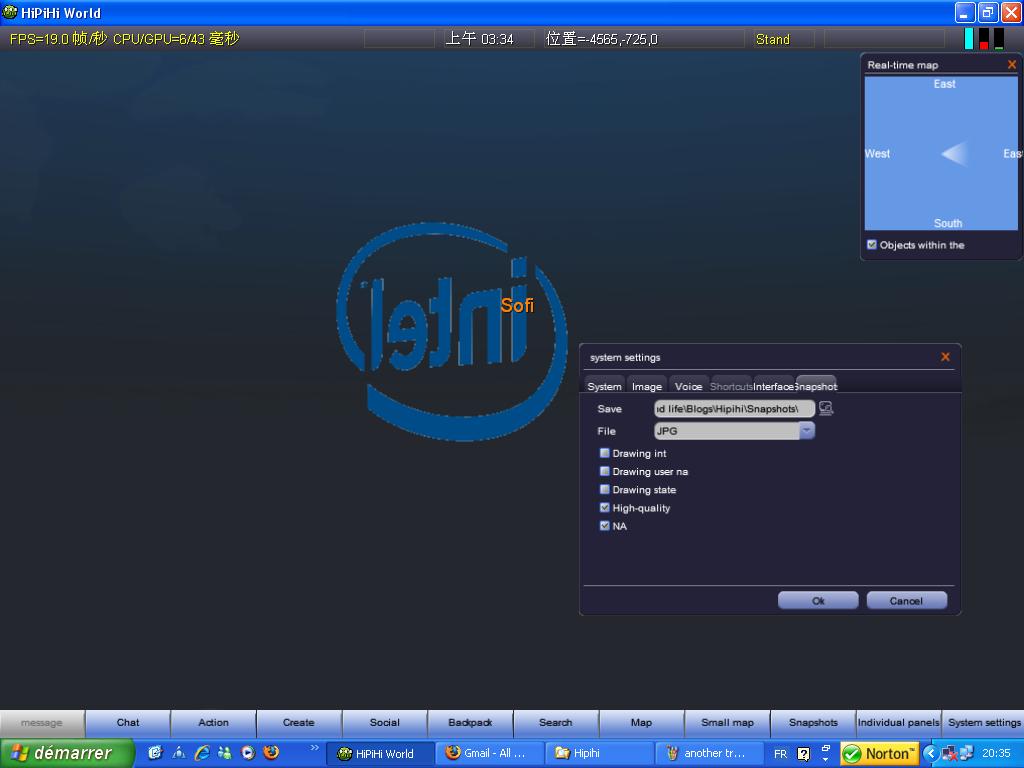Launch Firefox from quick launch bar
Viewport: 1024px width, 768px height.
(271, 752)
